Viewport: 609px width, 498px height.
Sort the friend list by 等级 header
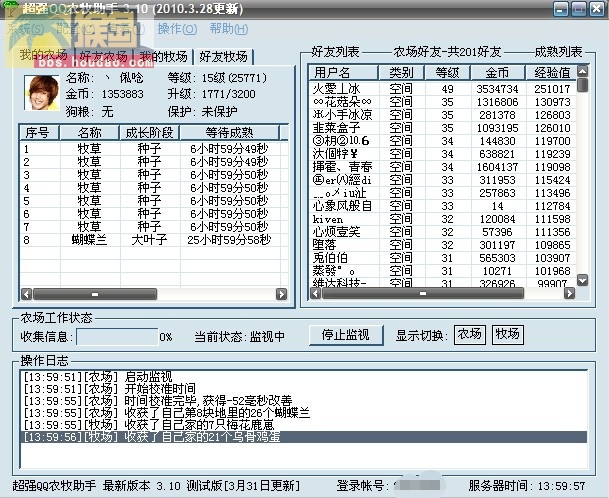click(x=447, y=72)
